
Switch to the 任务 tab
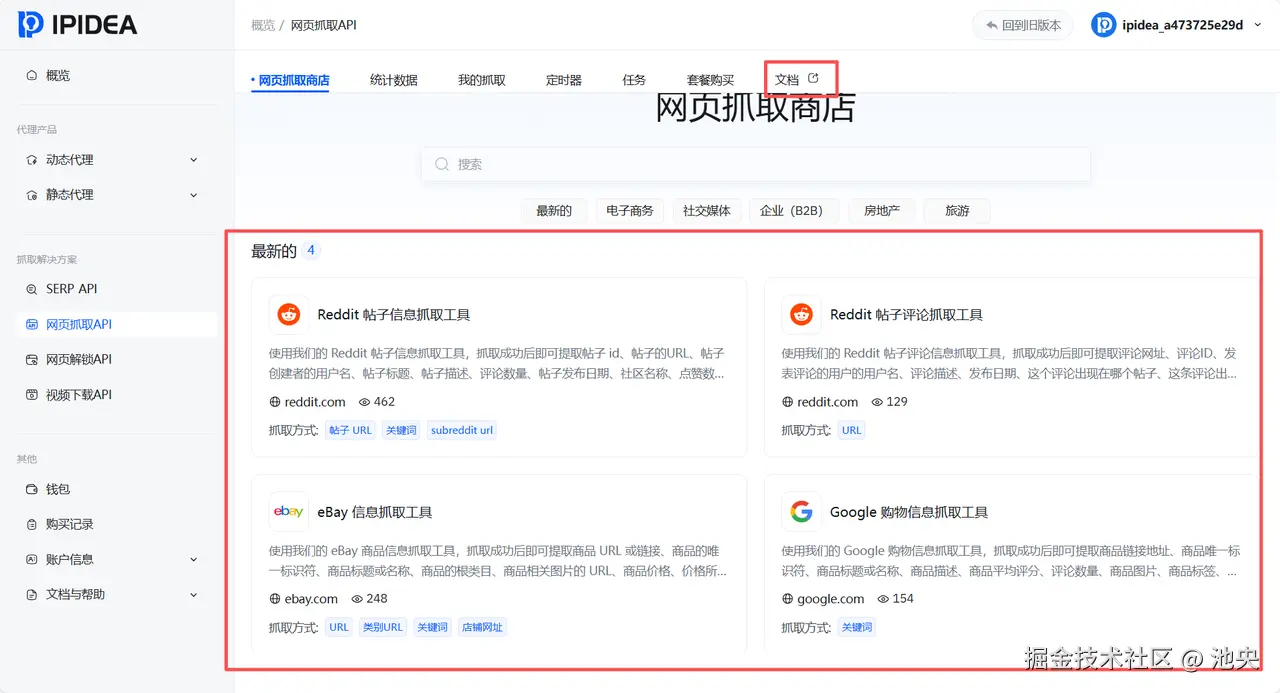coord(634,80)
